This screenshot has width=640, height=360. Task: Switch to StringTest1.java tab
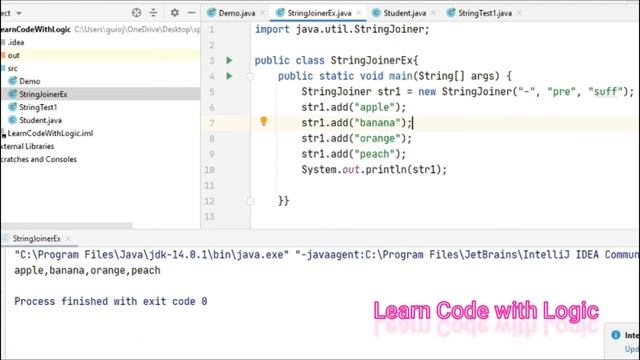coord(485,13)
